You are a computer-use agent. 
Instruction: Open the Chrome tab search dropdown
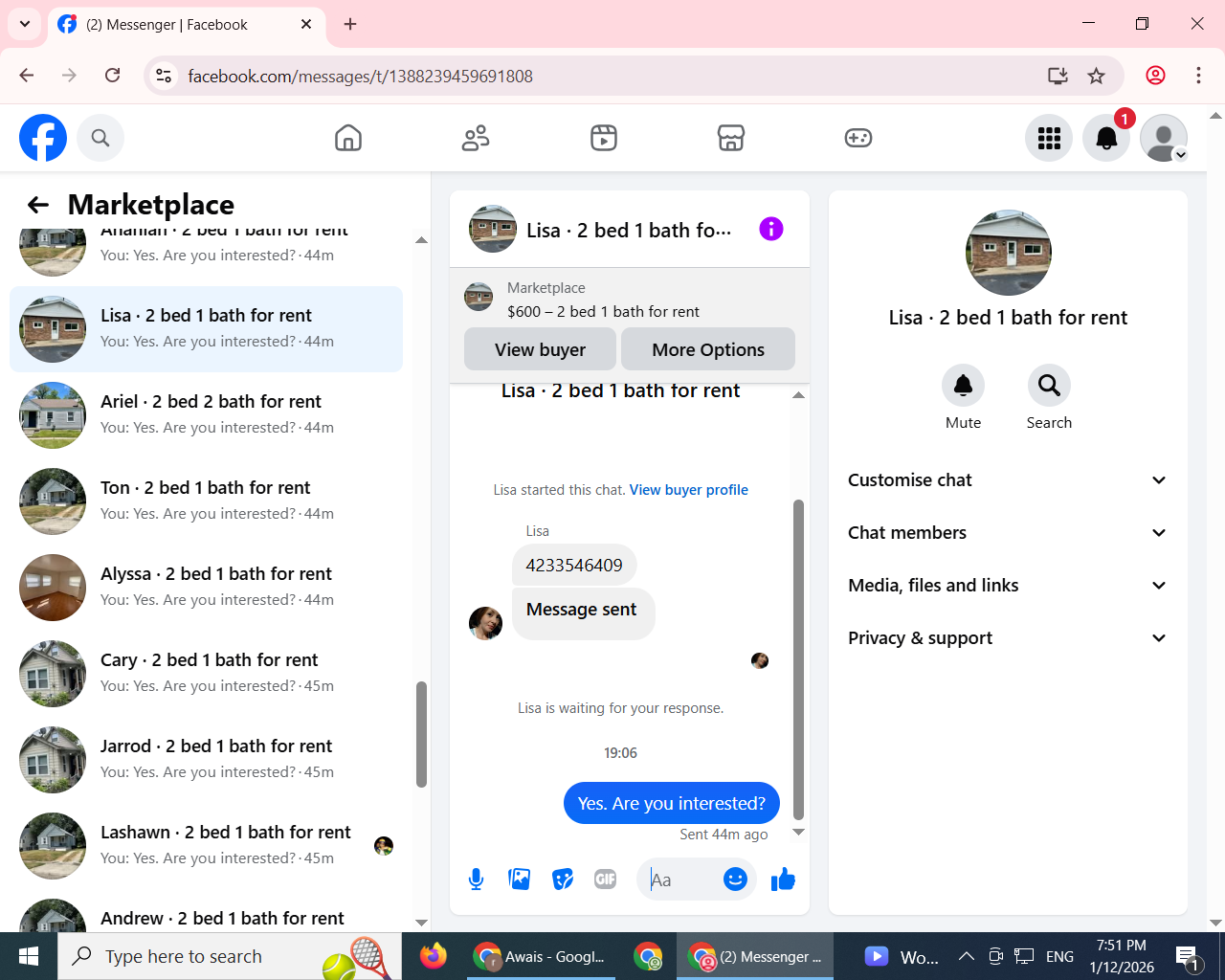[24, 24]
